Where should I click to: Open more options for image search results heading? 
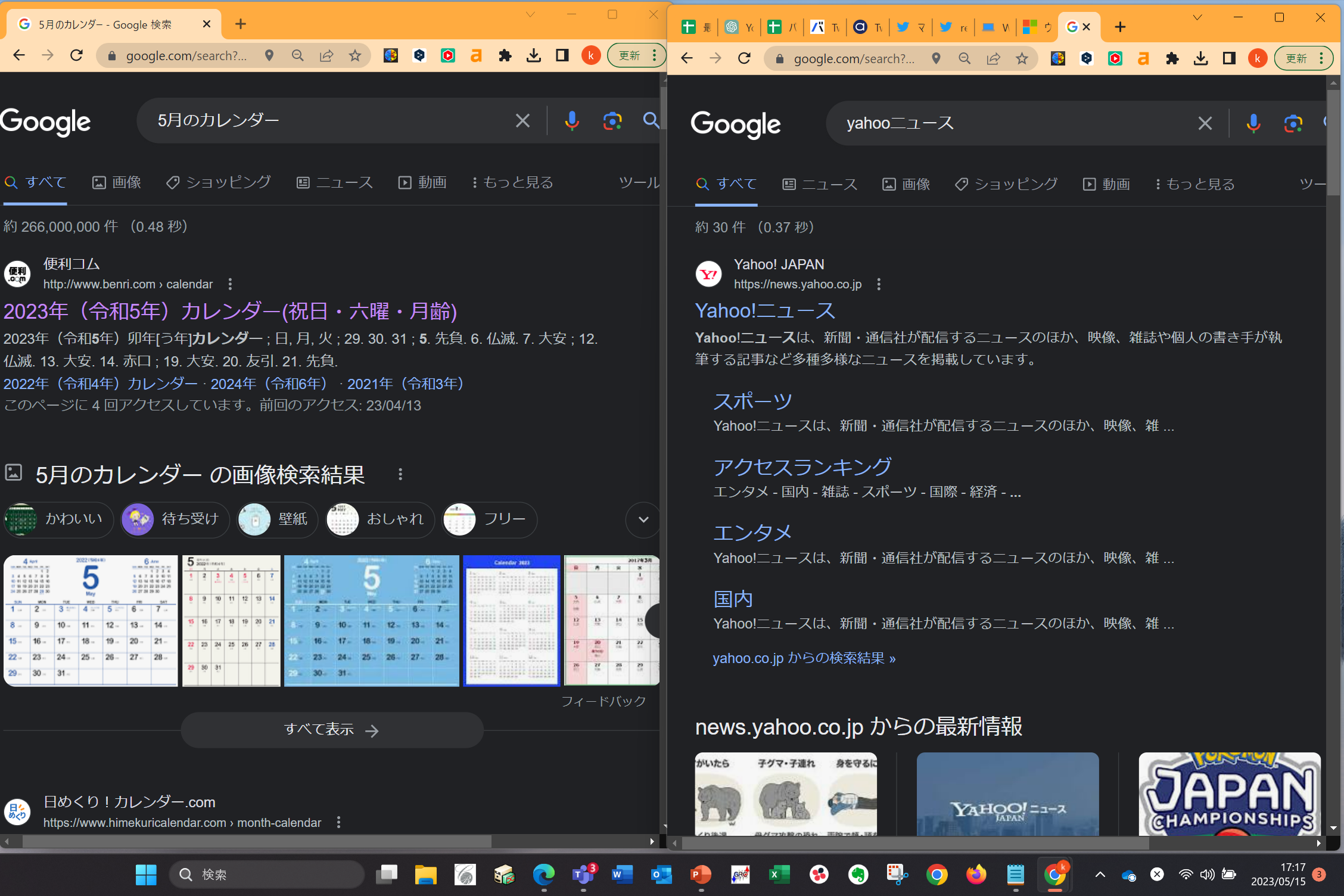point(400,474)
